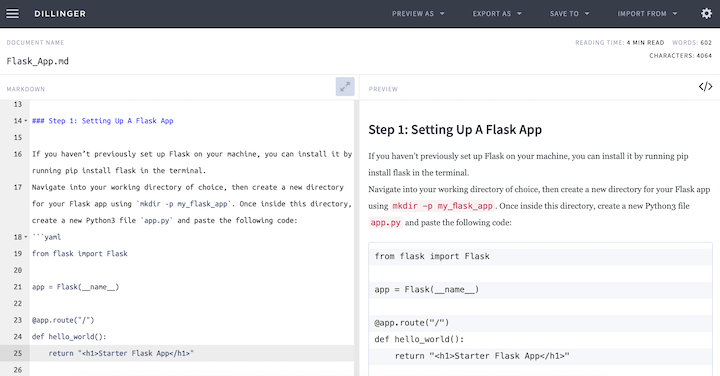This screenshot has width=720, height=376.
Task: Click the characters count 4064 stat
Action: (681, 56)
